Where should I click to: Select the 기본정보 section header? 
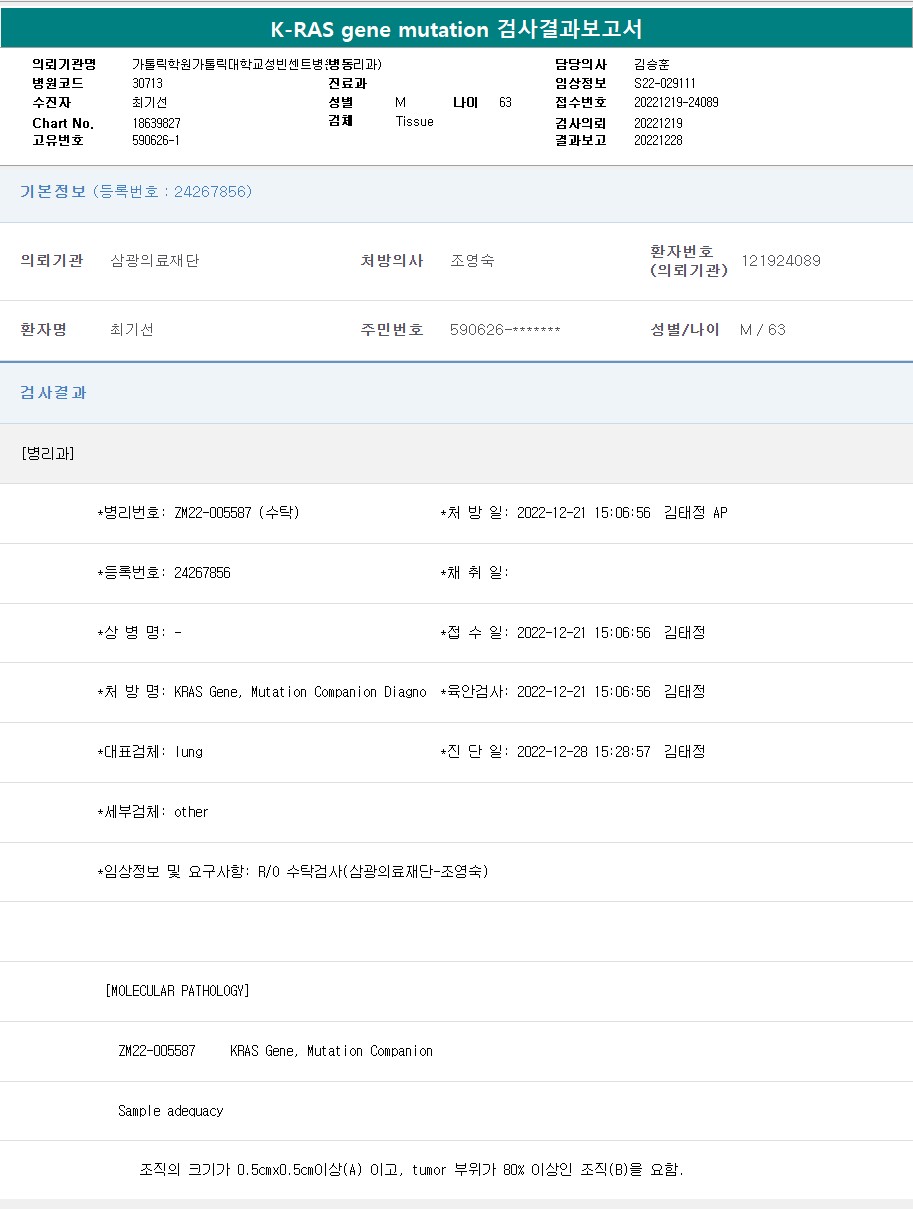[54, 192]
